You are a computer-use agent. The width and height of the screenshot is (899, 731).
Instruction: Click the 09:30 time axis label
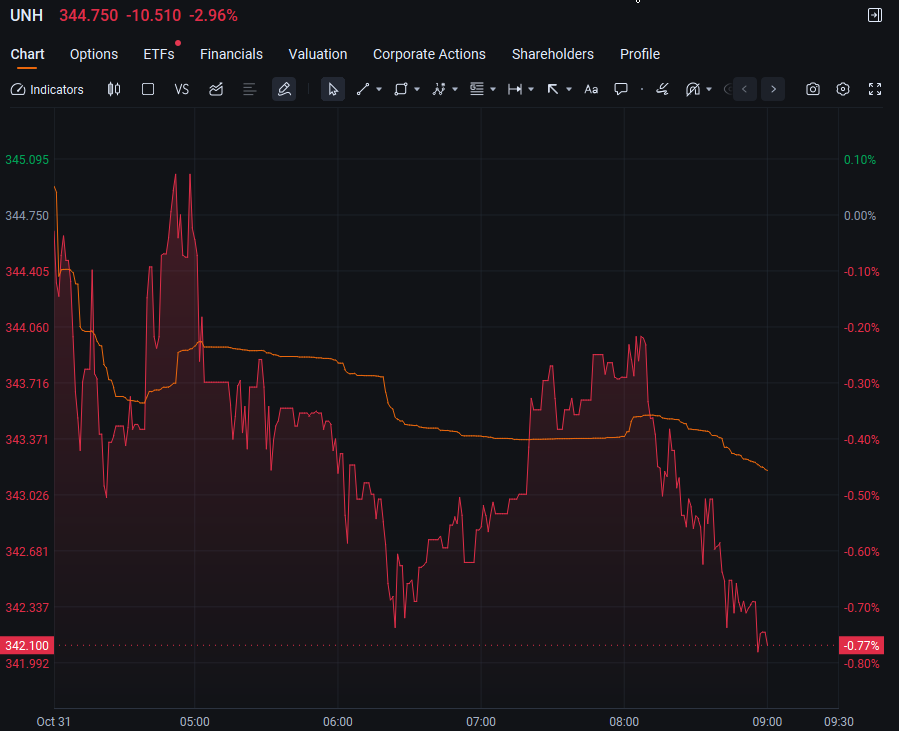[x=839, y=722]
